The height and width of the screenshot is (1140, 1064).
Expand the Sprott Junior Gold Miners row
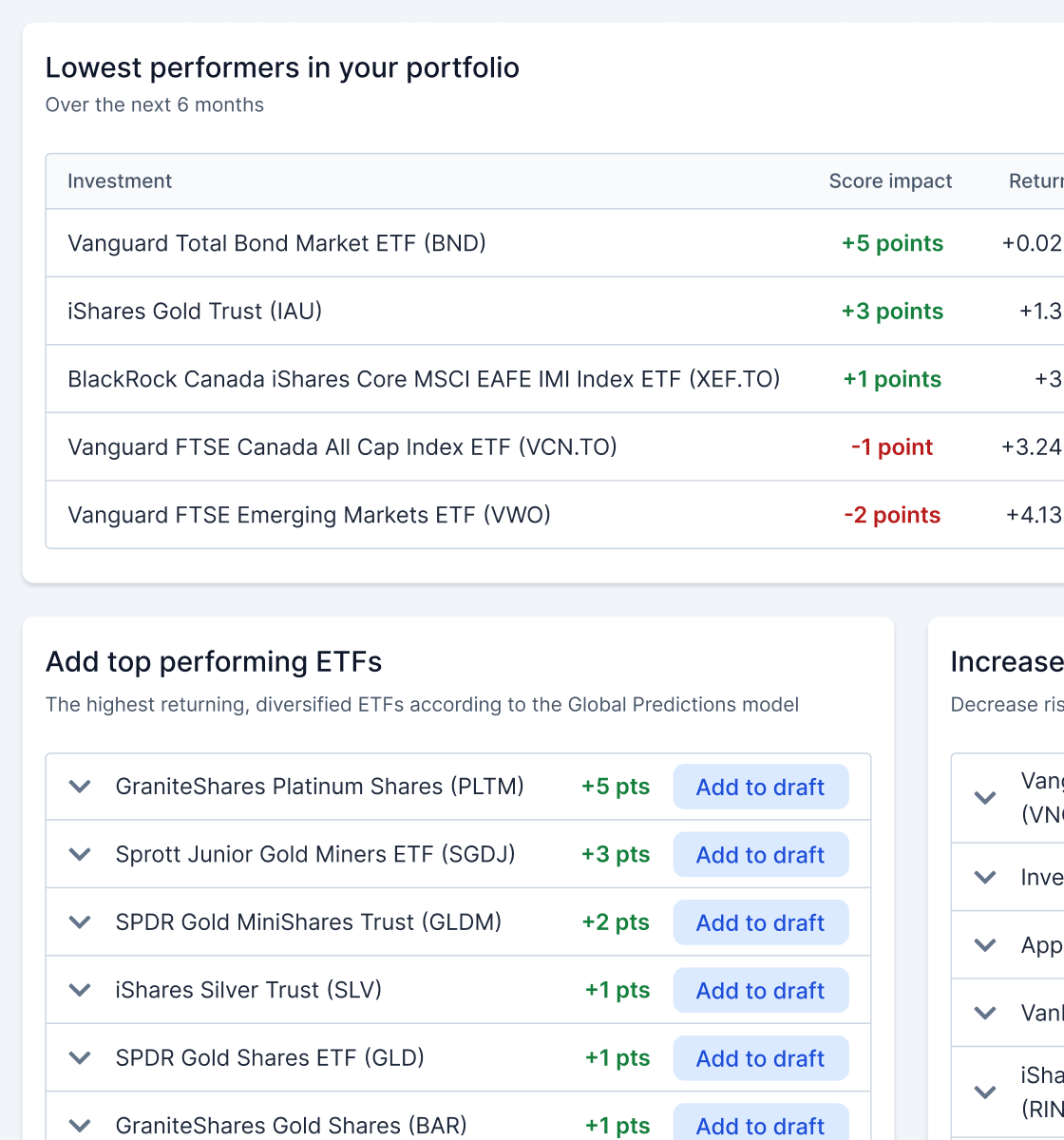coord(81,854)
